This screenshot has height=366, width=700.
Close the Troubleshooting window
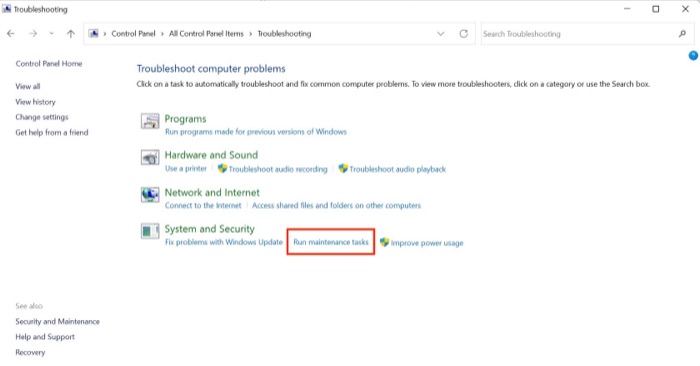point(685,9)
